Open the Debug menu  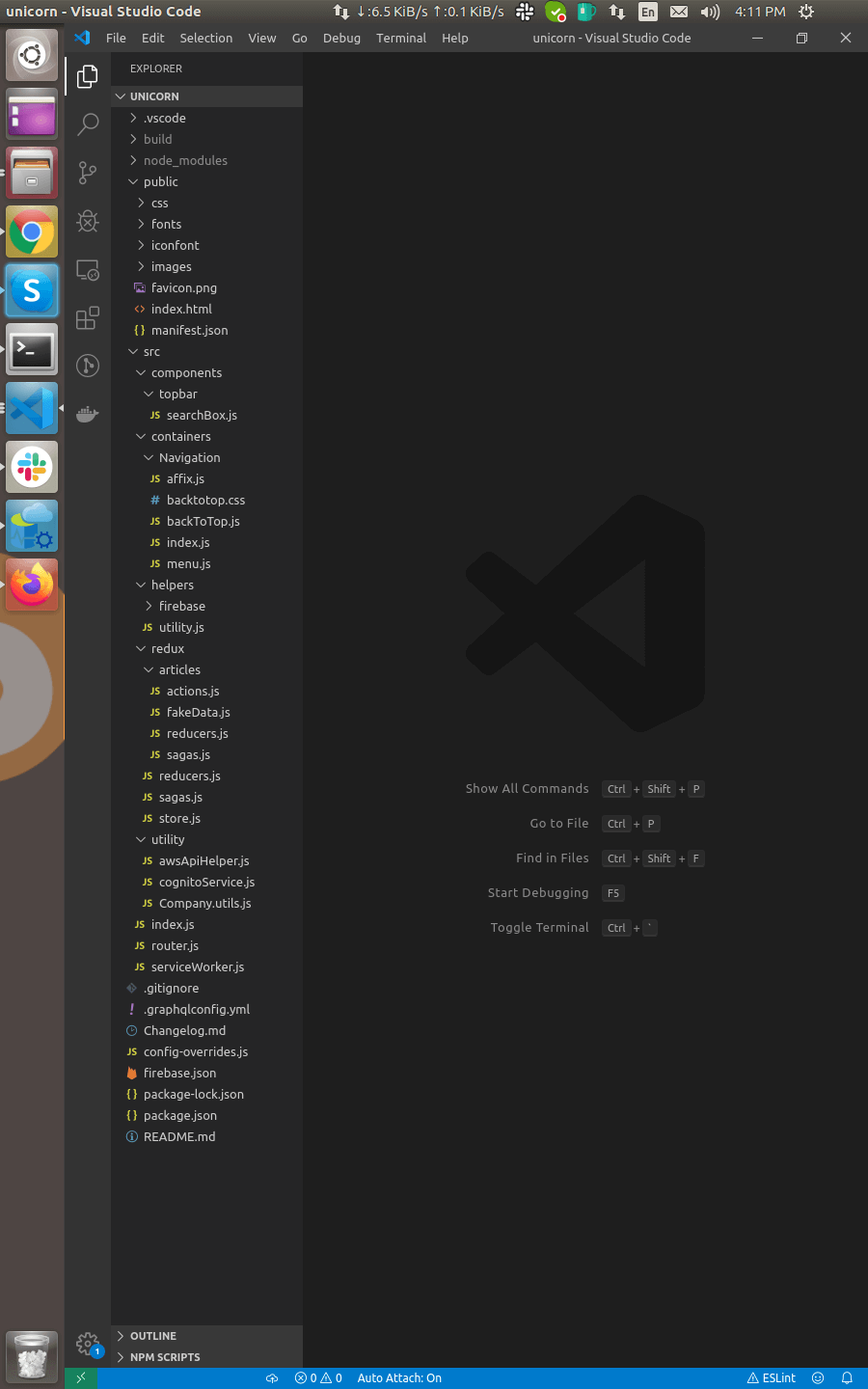(341, 38)
